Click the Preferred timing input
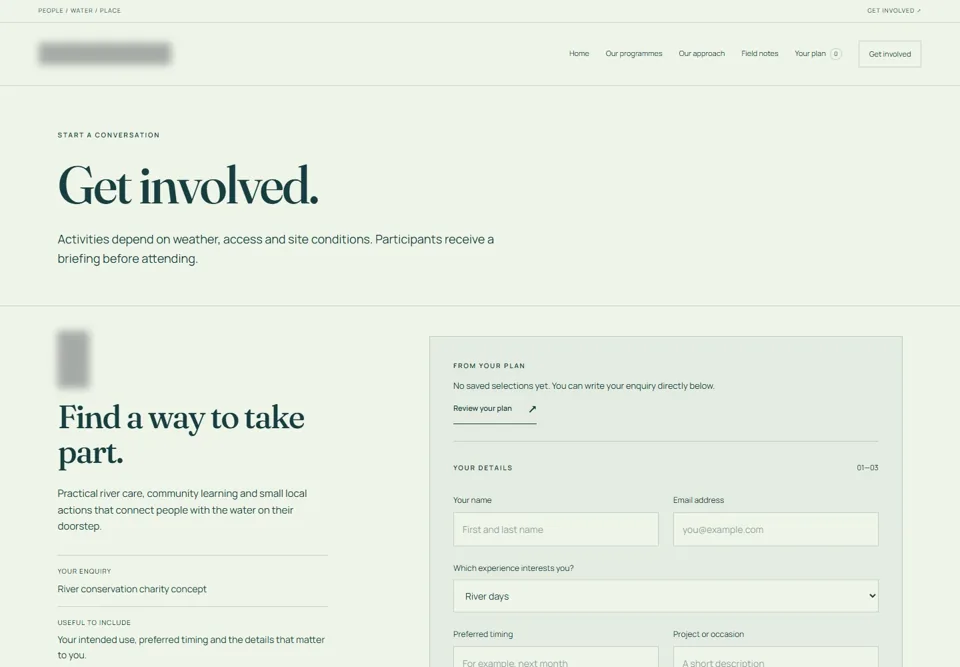 (x=555, y=657)
